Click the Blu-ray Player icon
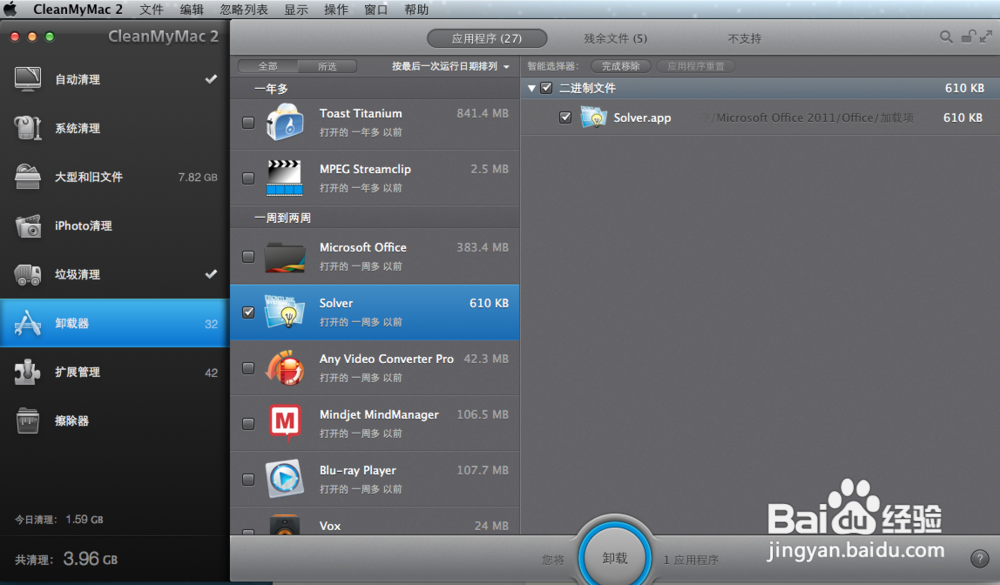Screen dimensions: 1000x585 click(x=284, y=478)
